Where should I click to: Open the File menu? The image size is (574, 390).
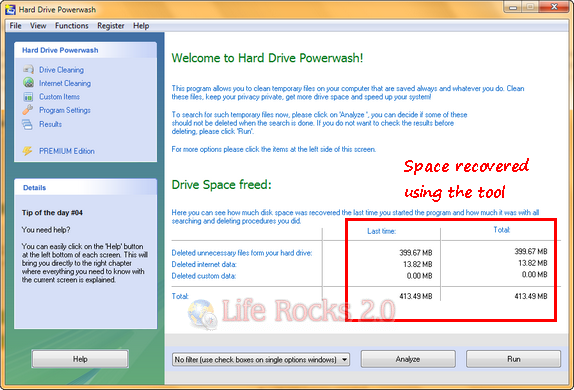coord(15,26)
